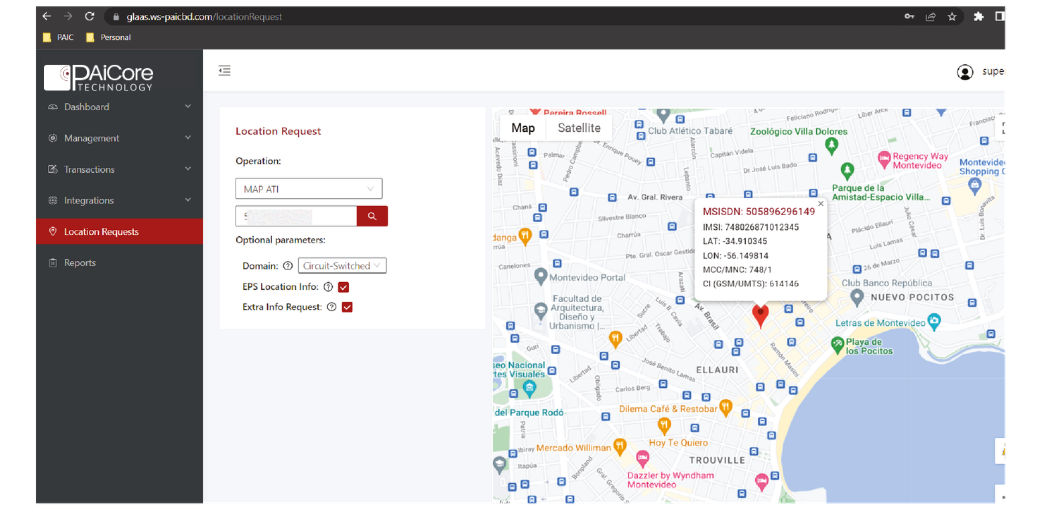Click Parque de la Amistad pin

[847, 171]
